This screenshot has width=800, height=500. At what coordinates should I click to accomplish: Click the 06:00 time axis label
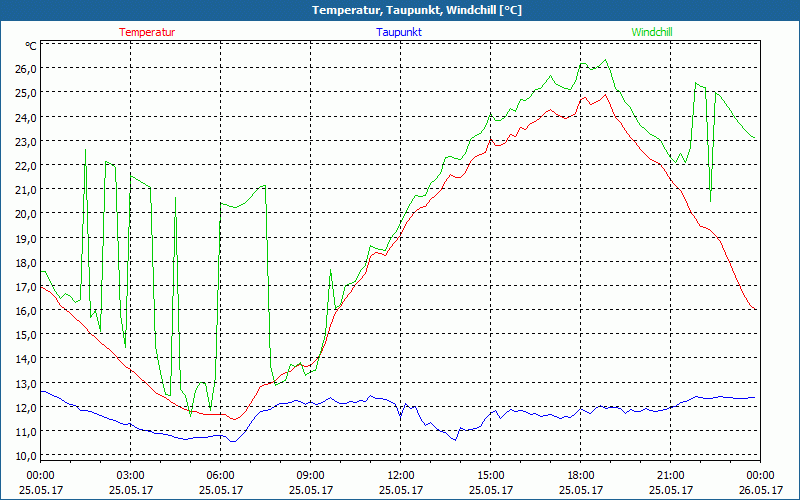click(220, 476)
